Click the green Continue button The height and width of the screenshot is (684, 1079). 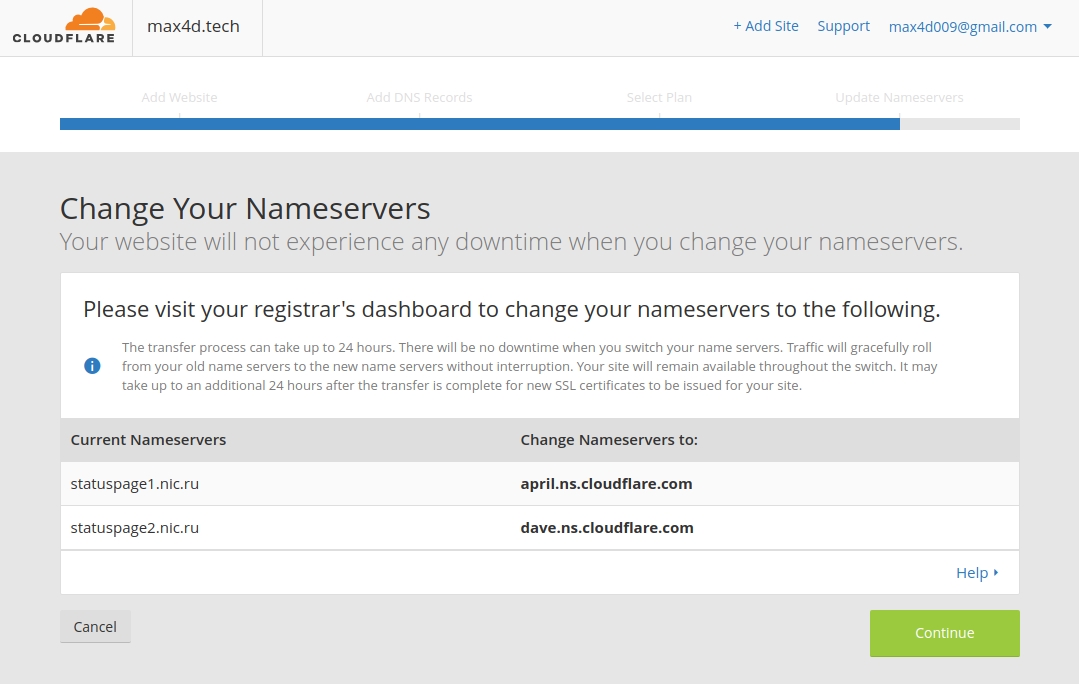pyautogui.click(x=945, y=633)
